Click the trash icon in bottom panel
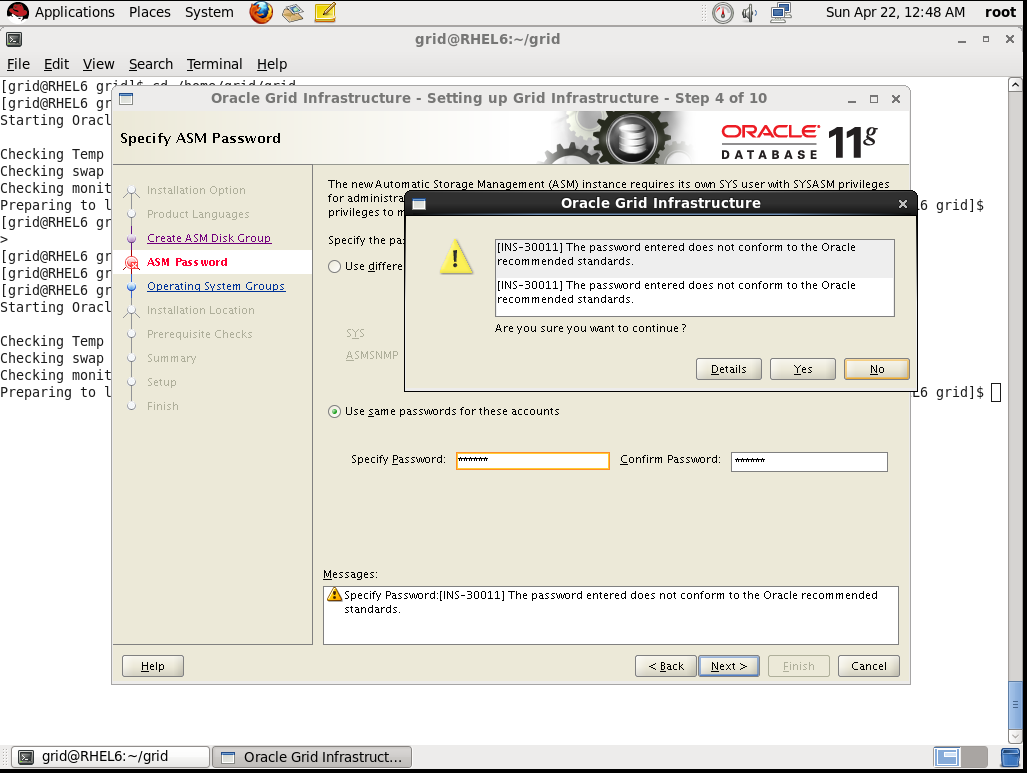This screenshot has width=1027, height=773. (1011, 757)
